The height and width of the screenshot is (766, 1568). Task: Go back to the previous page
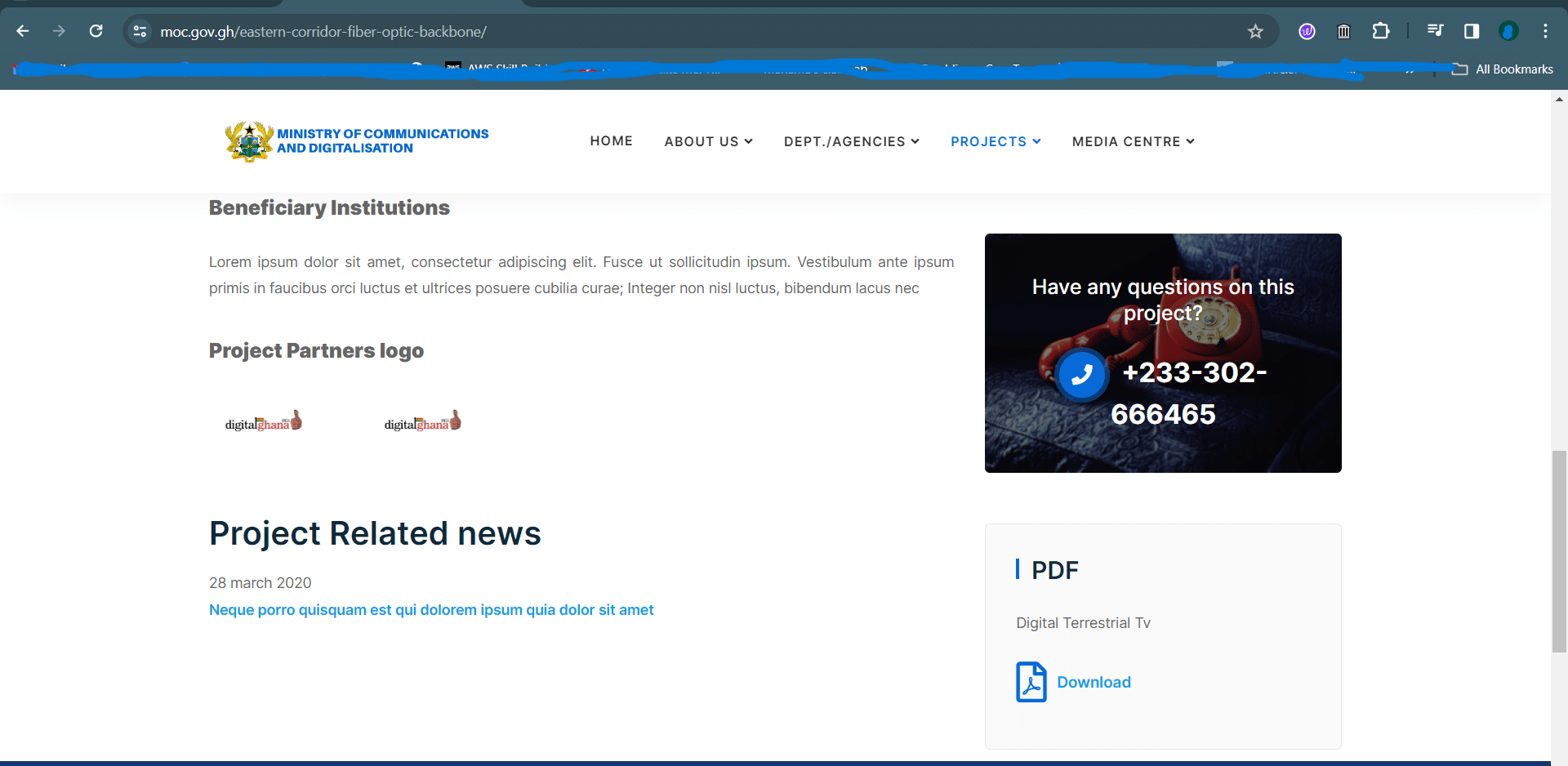tap(23, 31)
